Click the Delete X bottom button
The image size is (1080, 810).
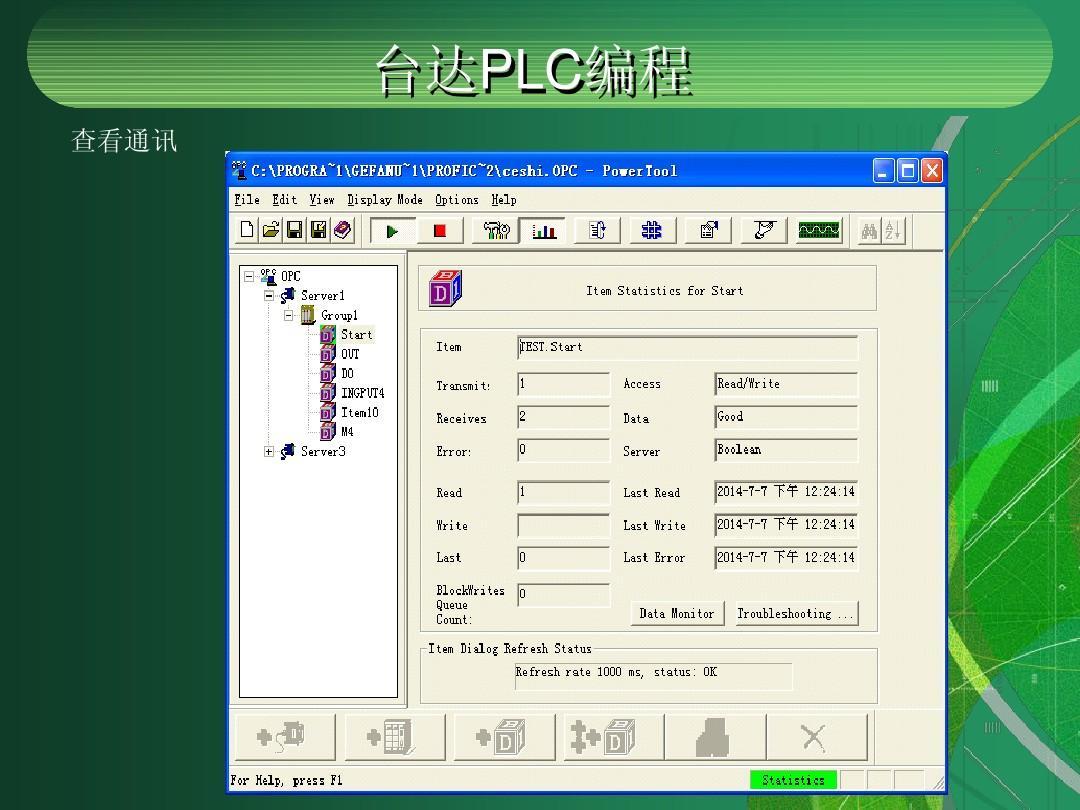coord(816,737)
